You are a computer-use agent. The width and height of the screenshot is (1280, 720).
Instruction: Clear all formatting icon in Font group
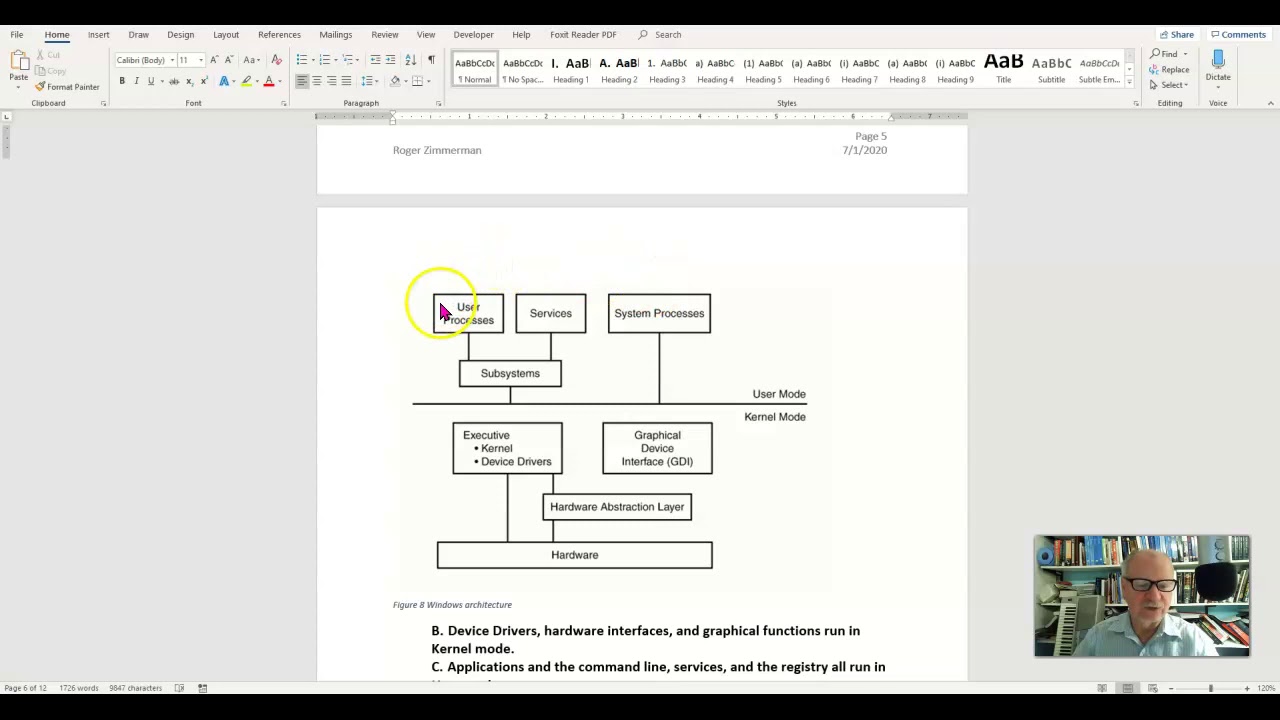coord(276,60)
